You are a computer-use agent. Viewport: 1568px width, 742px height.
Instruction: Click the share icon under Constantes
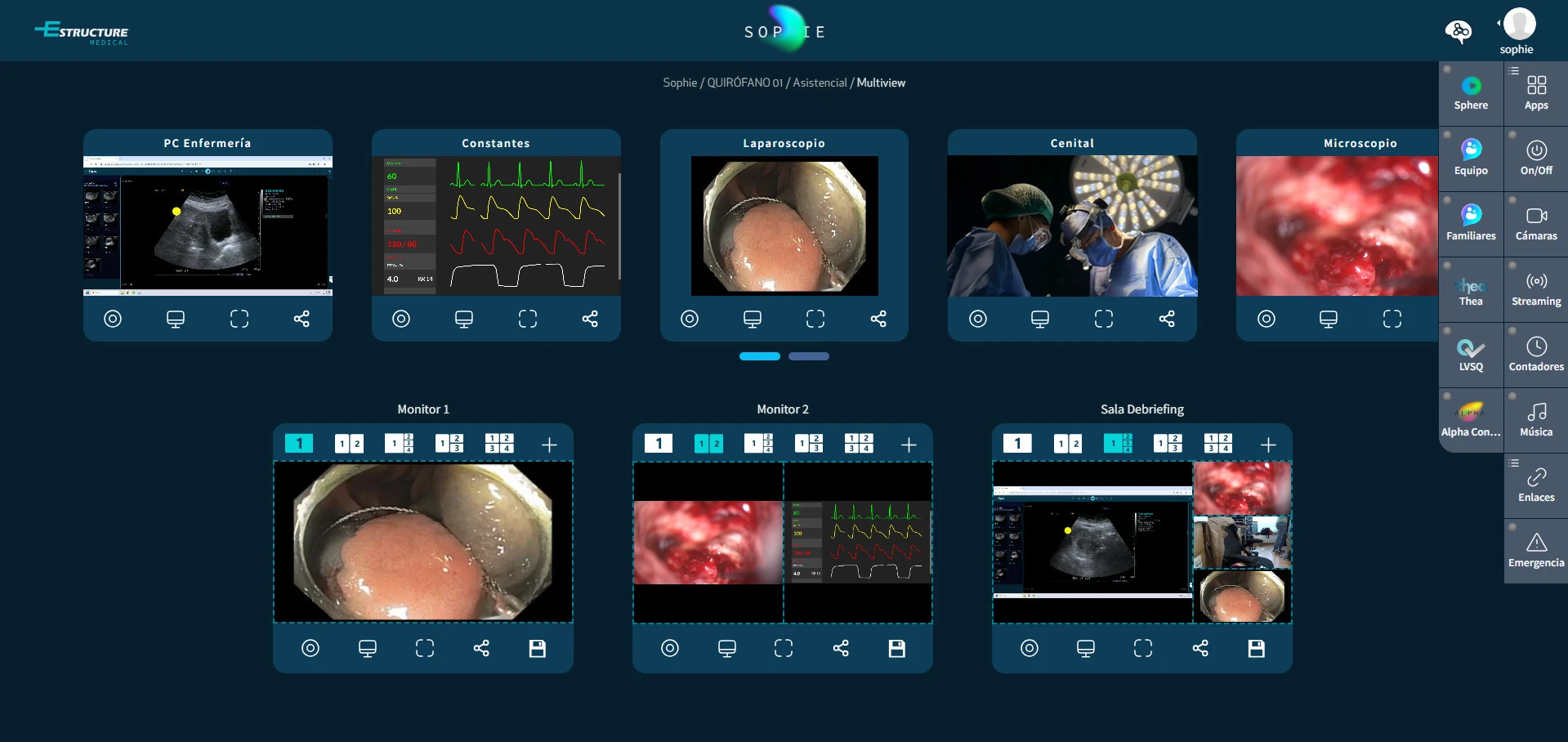pos(590,319)
